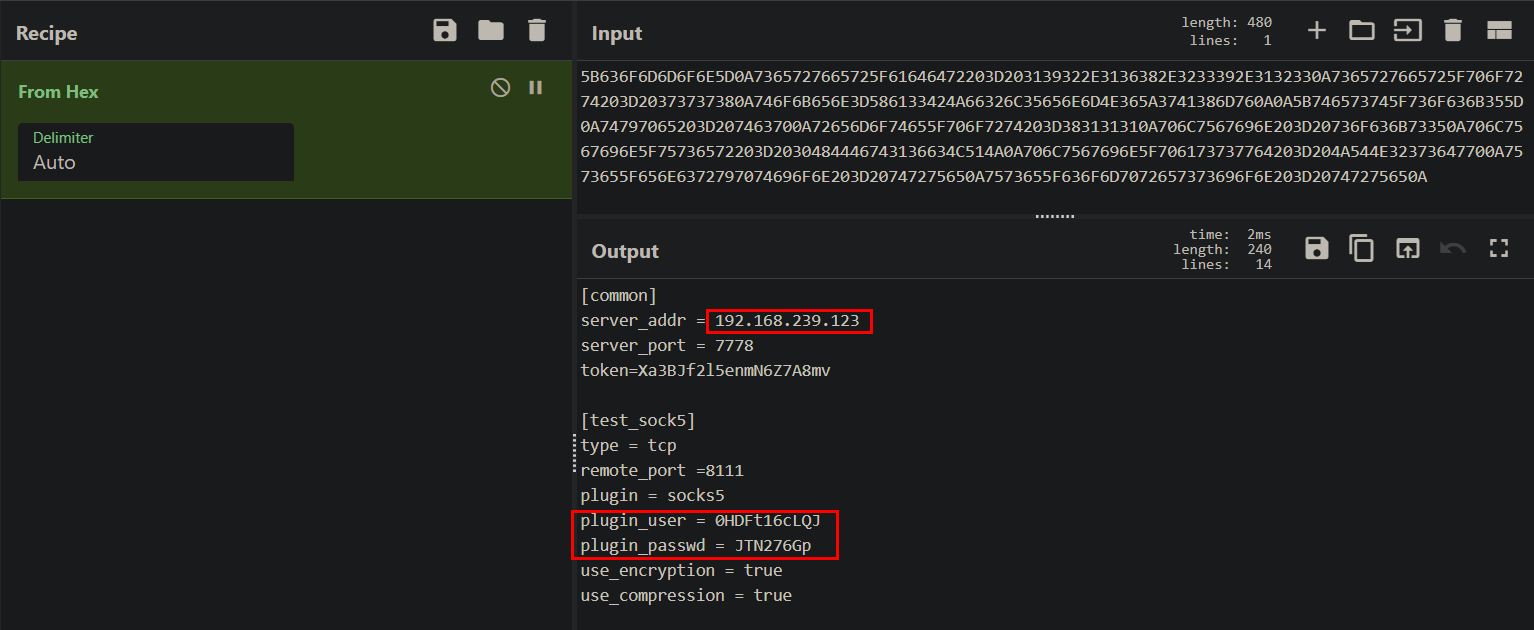
Task: Save the output to a file
Action: 1316,248
